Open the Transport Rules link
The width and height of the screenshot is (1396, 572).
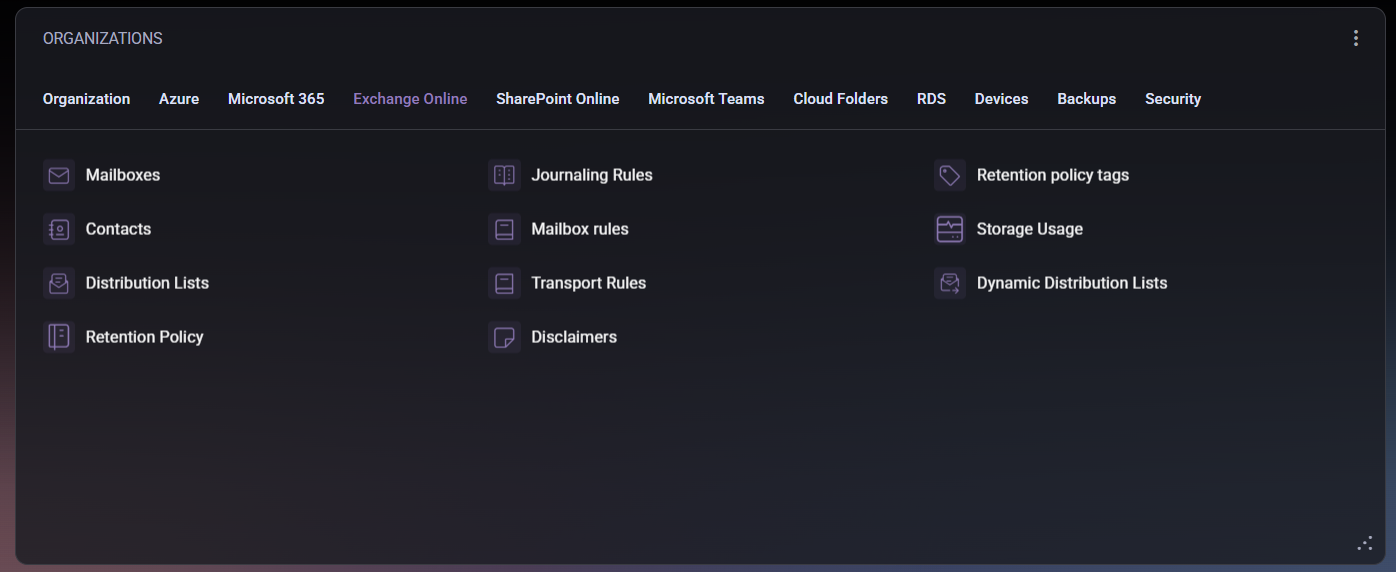[x=588, y=283]
